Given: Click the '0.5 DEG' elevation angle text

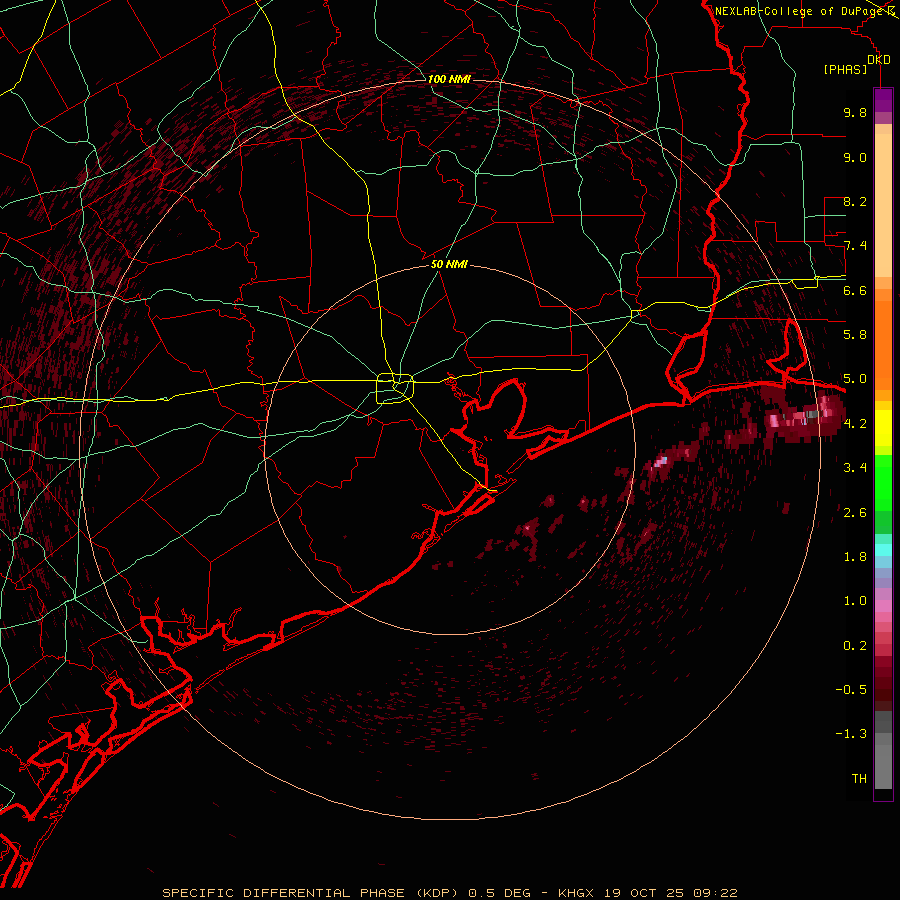Looking at the screenshot, I should coord(499,893).
